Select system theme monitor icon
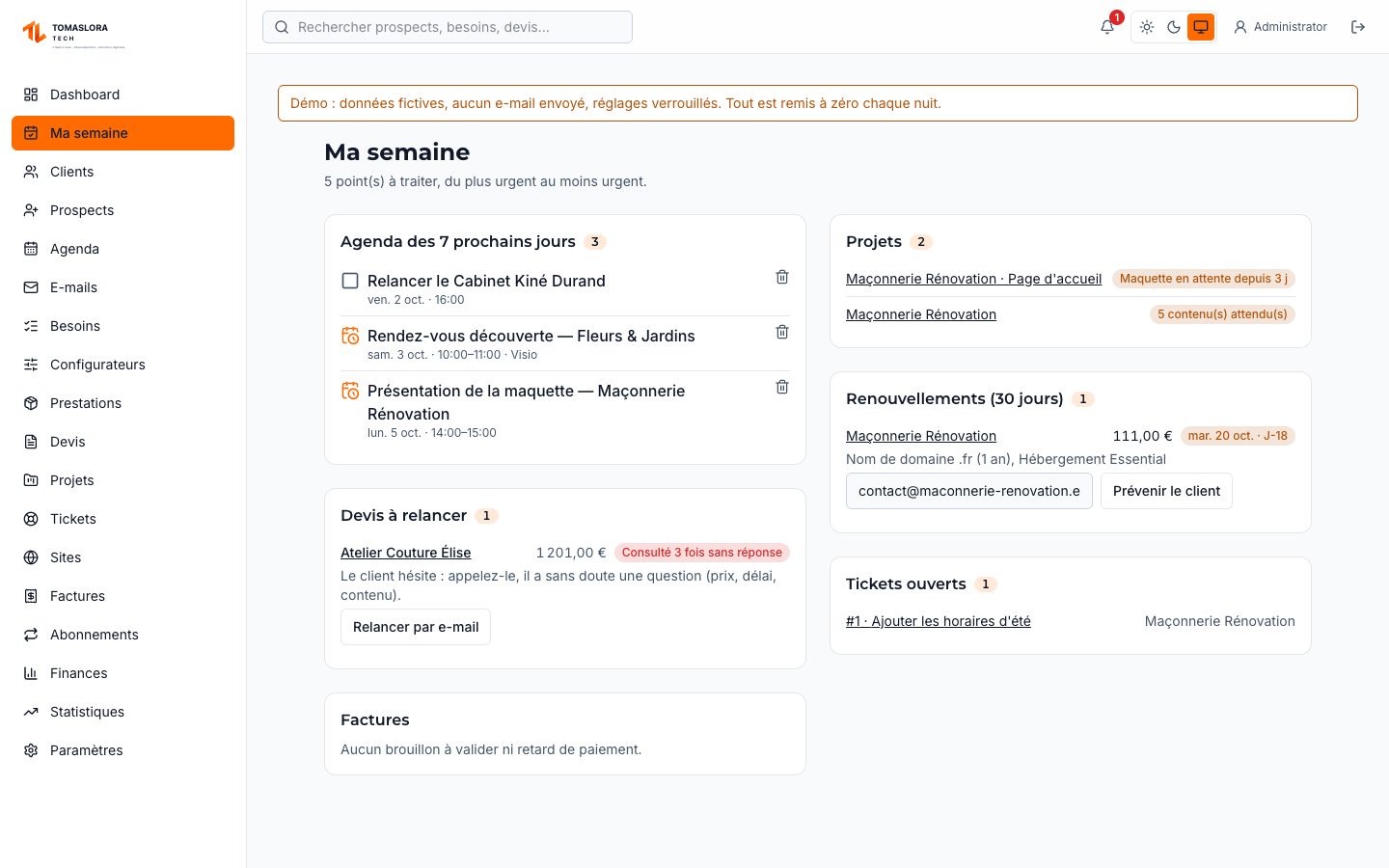Viewport: 1389px width, 868px height. [x=1201, y=27]
